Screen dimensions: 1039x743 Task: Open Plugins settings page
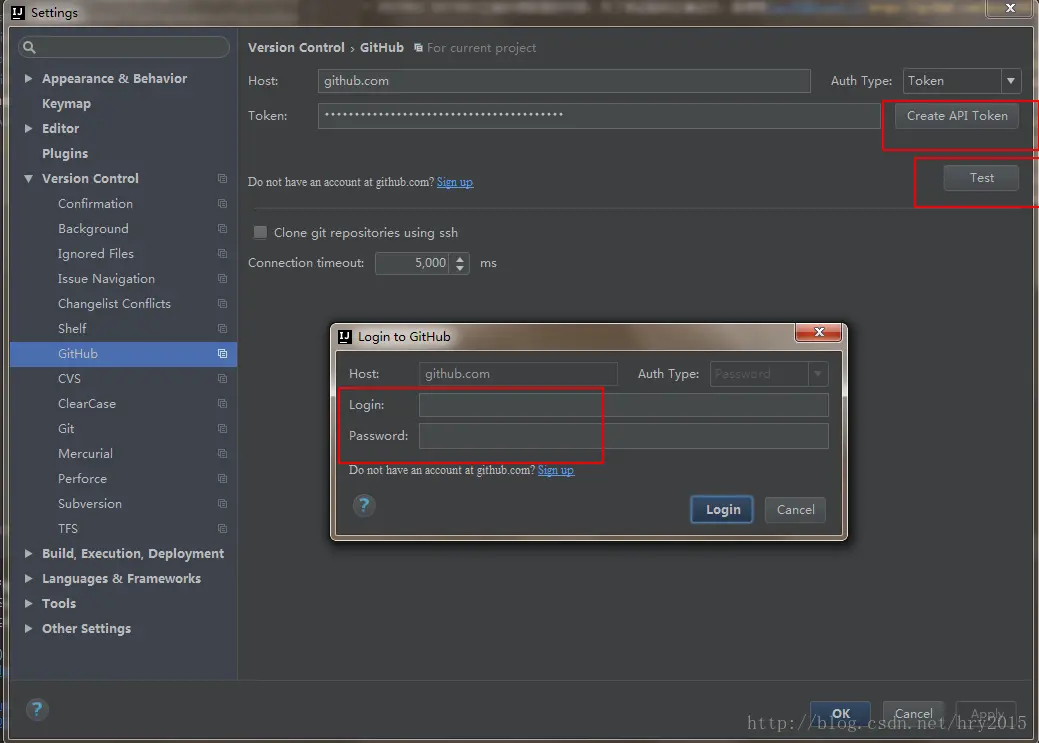tap(65, 154)
